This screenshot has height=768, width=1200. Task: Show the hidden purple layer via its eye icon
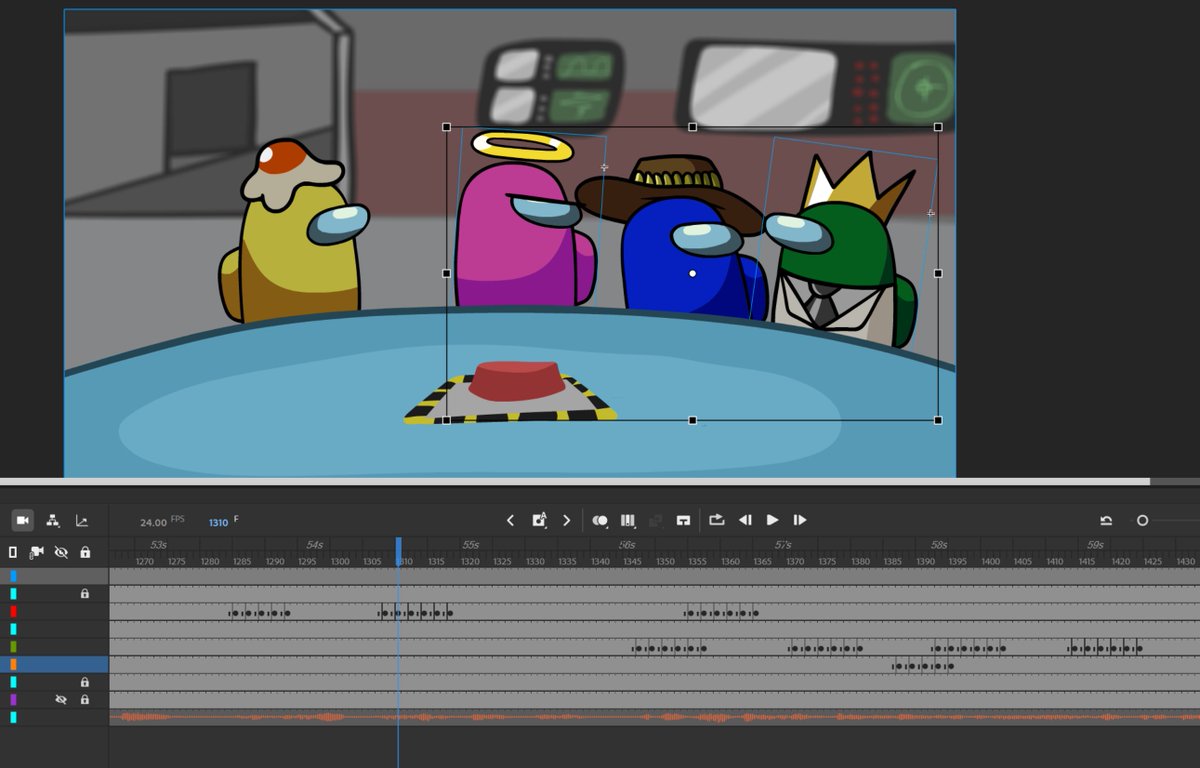61,700
